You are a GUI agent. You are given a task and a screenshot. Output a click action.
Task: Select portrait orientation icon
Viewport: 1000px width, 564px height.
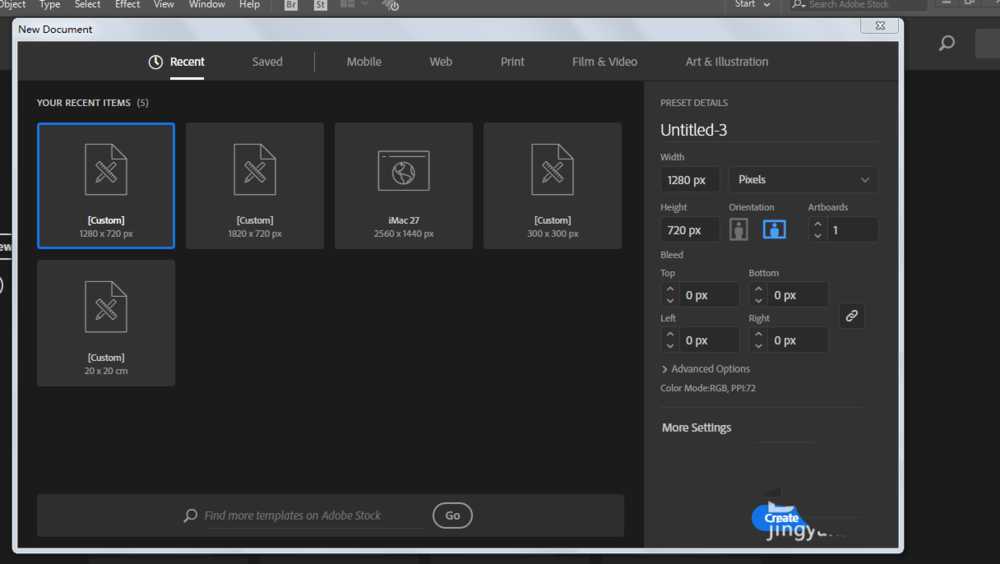[x=739, y=230]
